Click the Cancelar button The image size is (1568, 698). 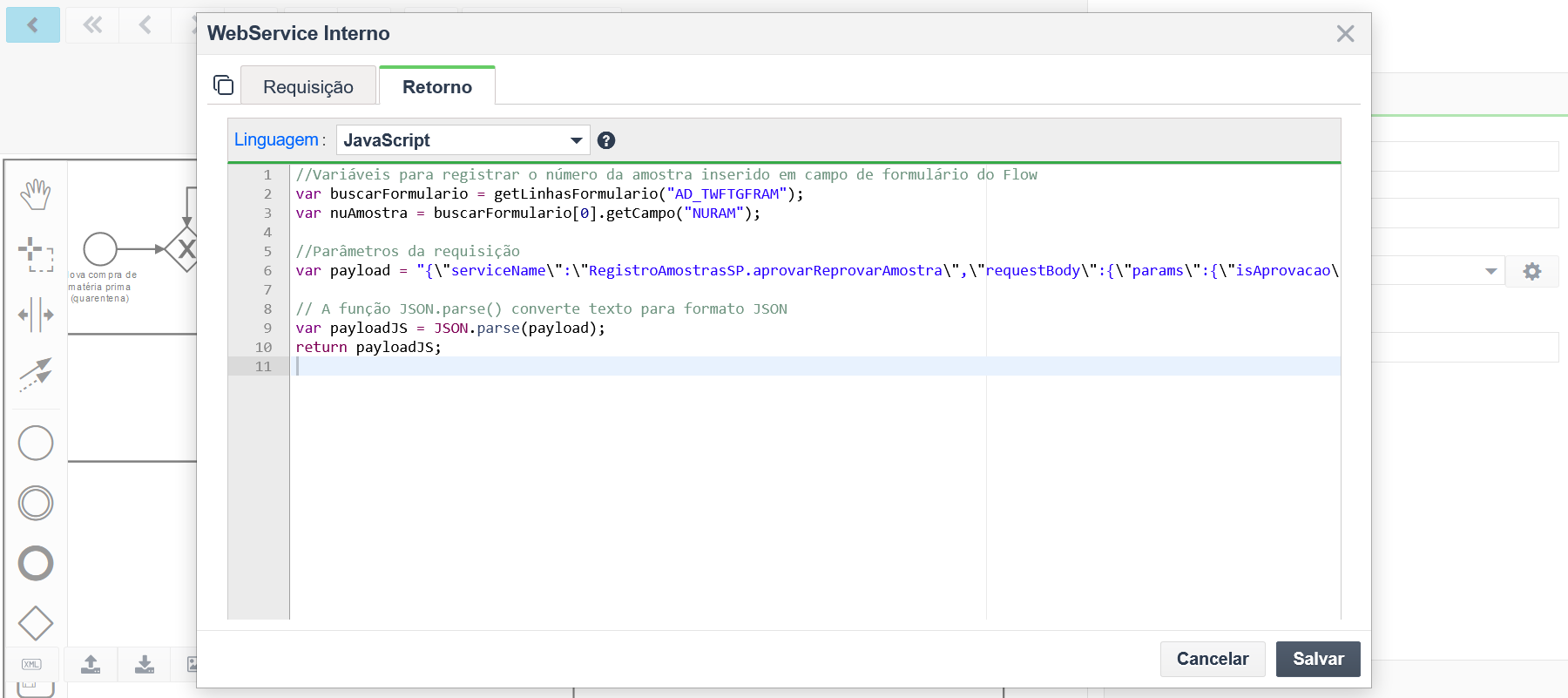[1213, 659]
